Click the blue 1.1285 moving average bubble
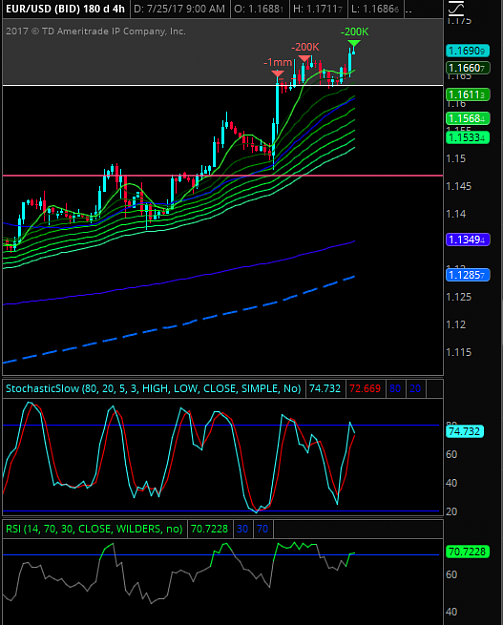The height and width of the screenshot is (625, 503). 468,275
